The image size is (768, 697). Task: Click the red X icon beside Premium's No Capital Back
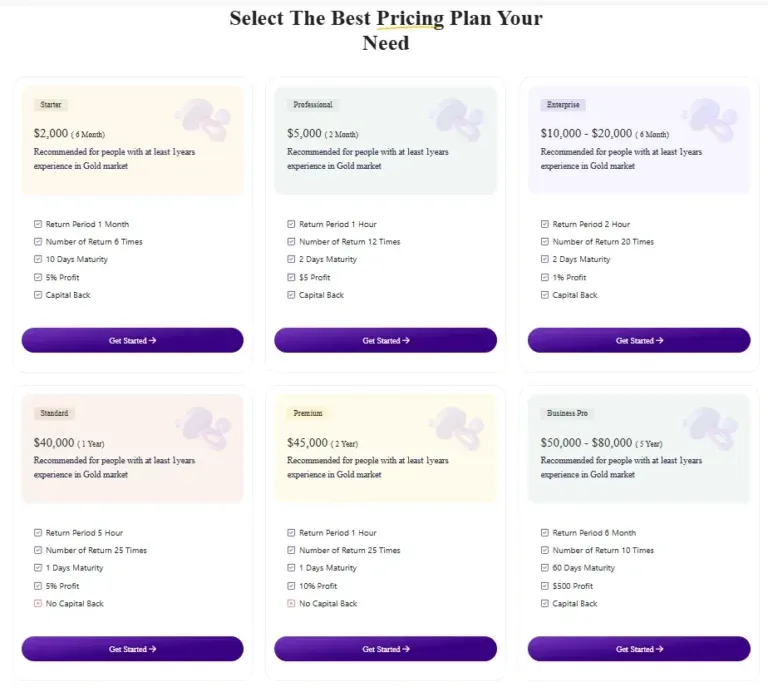click(291, 604)
